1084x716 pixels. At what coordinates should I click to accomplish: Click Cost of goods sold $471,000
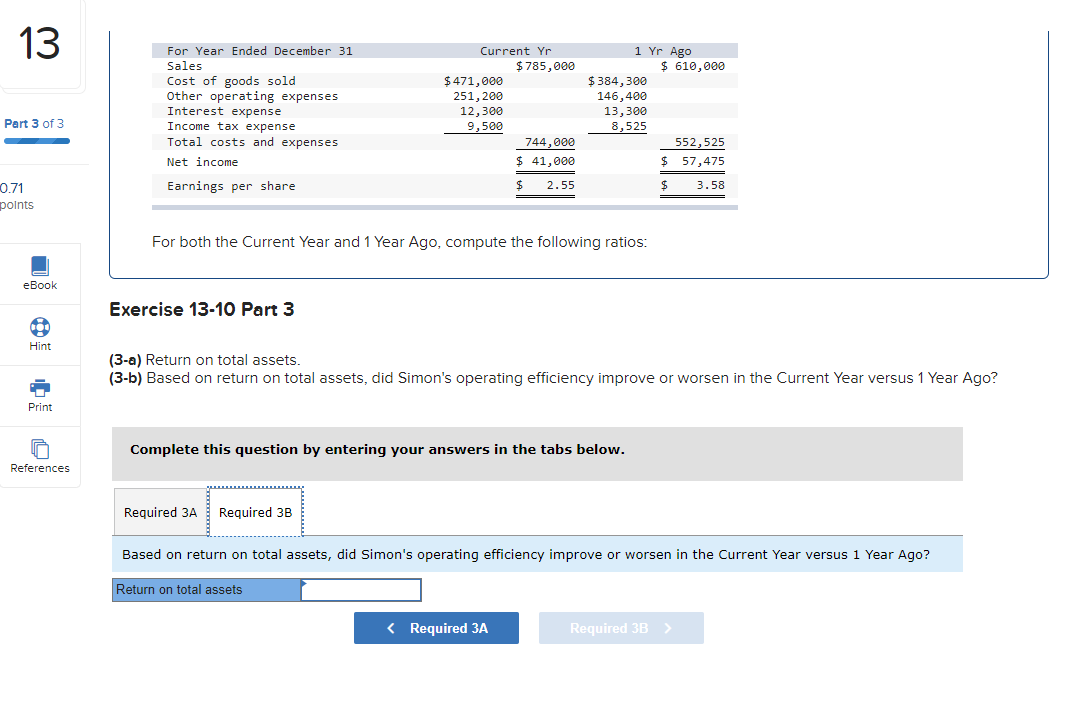coord(473,82)
